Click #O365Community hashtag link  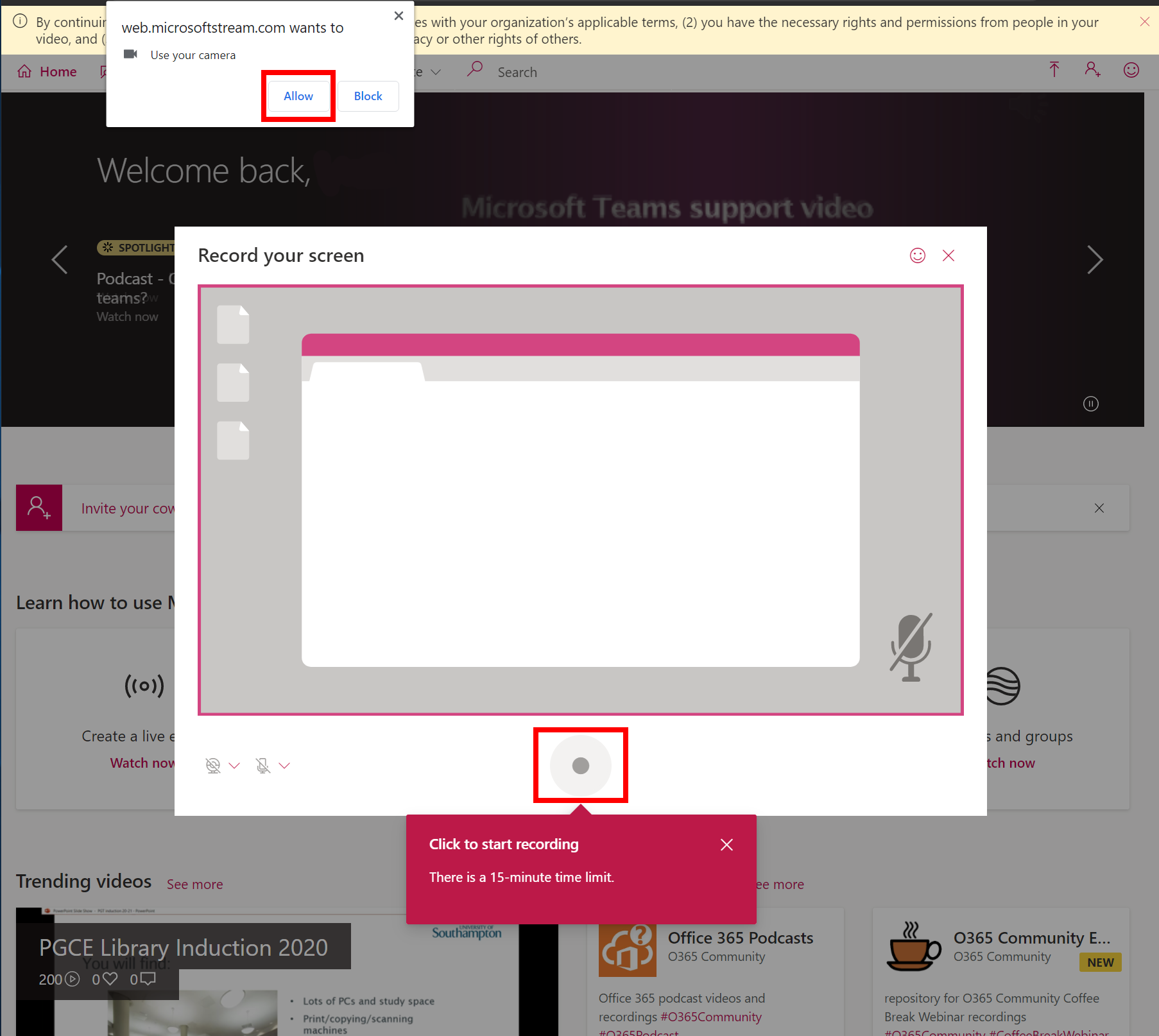(711, 1017)
